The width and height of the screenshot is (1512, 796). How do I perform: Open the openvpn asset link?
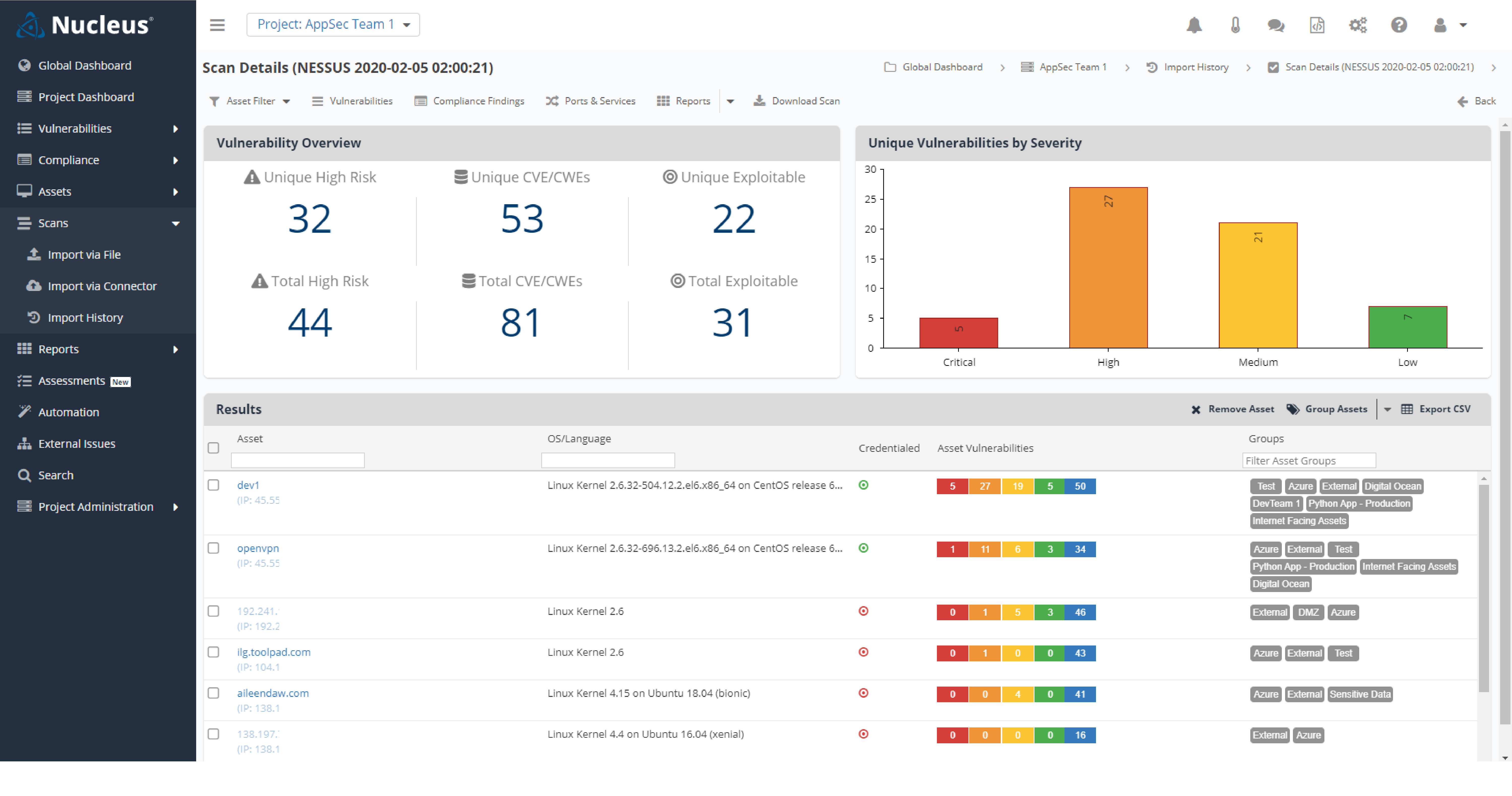[258, 548]
